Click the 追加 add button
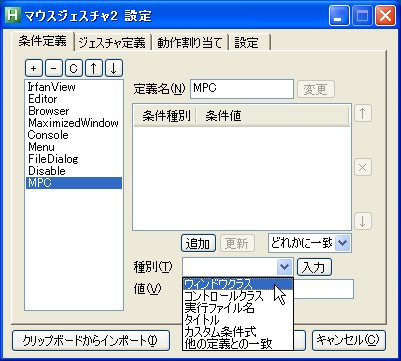401x361 pixels. click(x=198, y=244)
